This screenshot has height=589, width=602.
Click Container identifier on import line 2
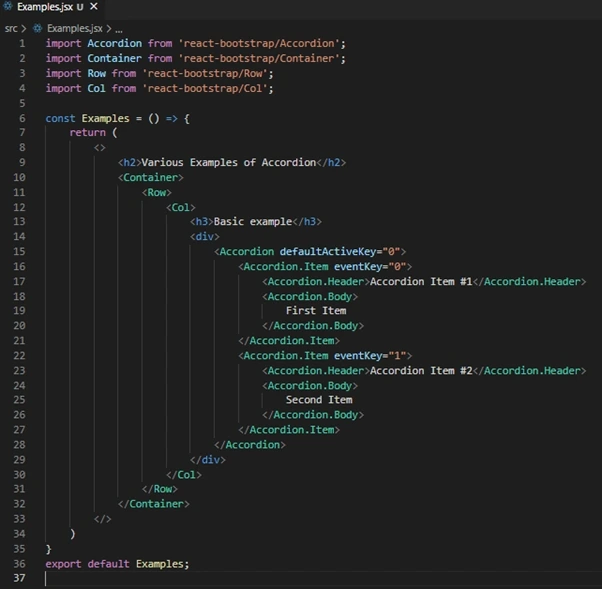coord(114,58)
